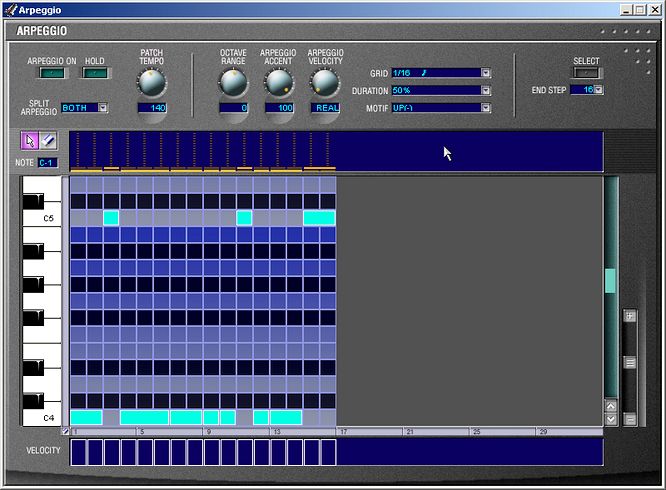Click the C4 note at step 12
This screenshot has height=490, width=666.
pos(261,417)
